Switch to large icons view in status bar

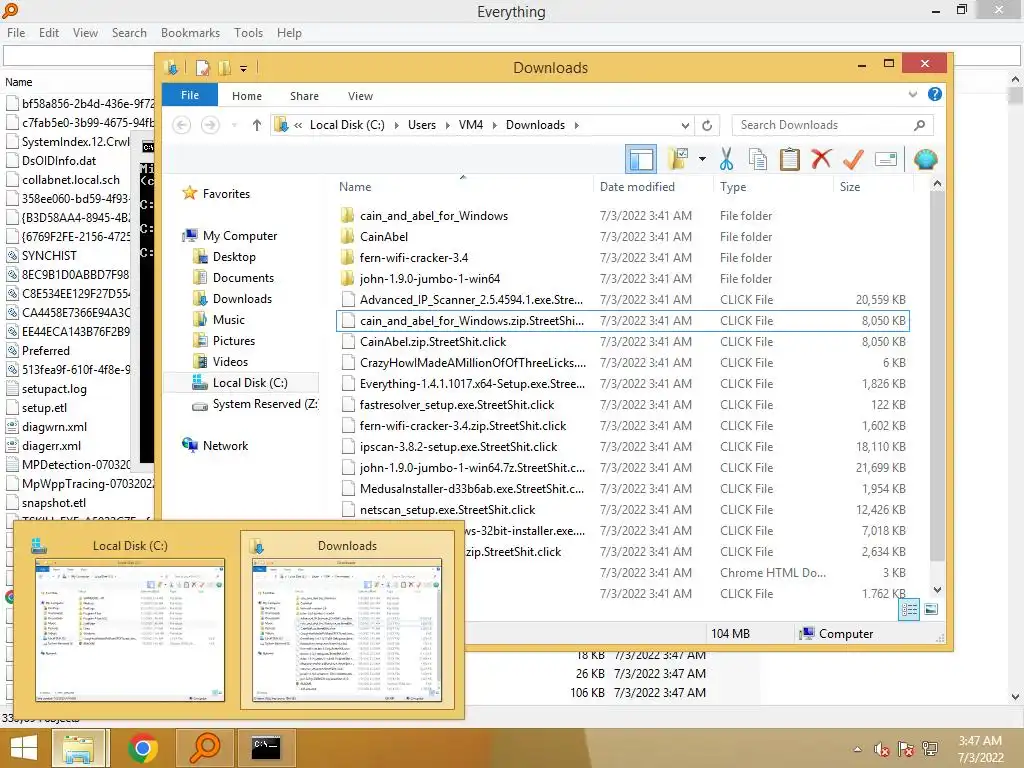pyautogui.click(x=931, y=609)
